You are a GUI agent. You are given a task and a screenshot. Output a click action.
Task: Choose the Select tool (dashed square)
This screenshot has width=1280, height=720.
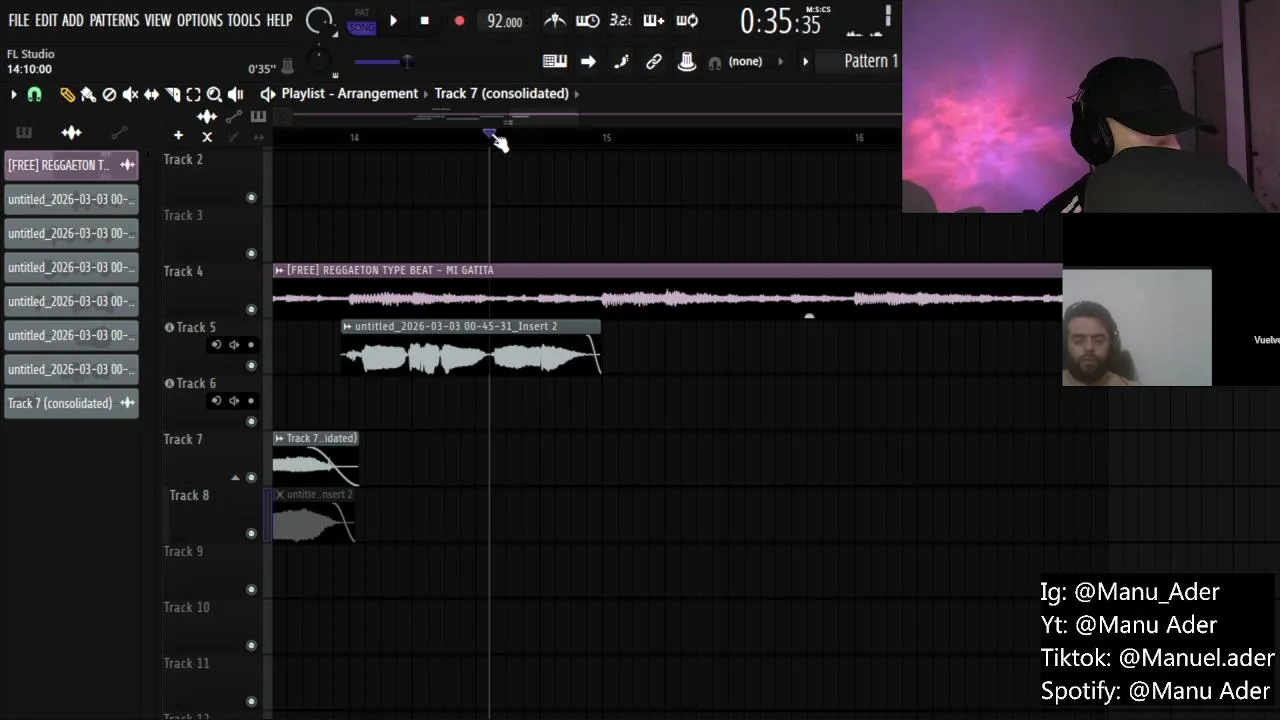click(193, 94)
